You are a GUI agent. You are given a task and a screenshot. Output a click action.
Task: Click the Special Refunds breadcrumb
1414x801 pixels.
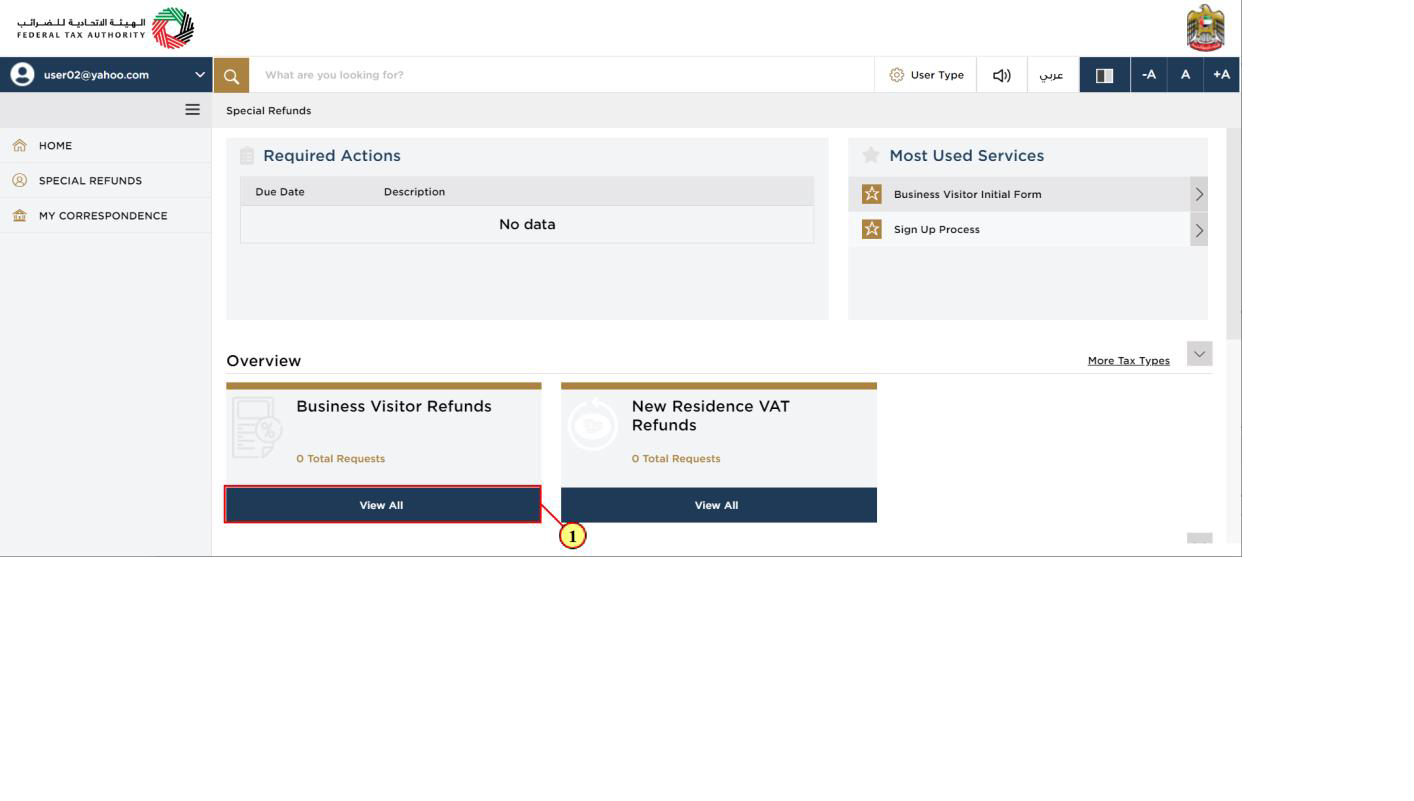(x=268, y=110)
